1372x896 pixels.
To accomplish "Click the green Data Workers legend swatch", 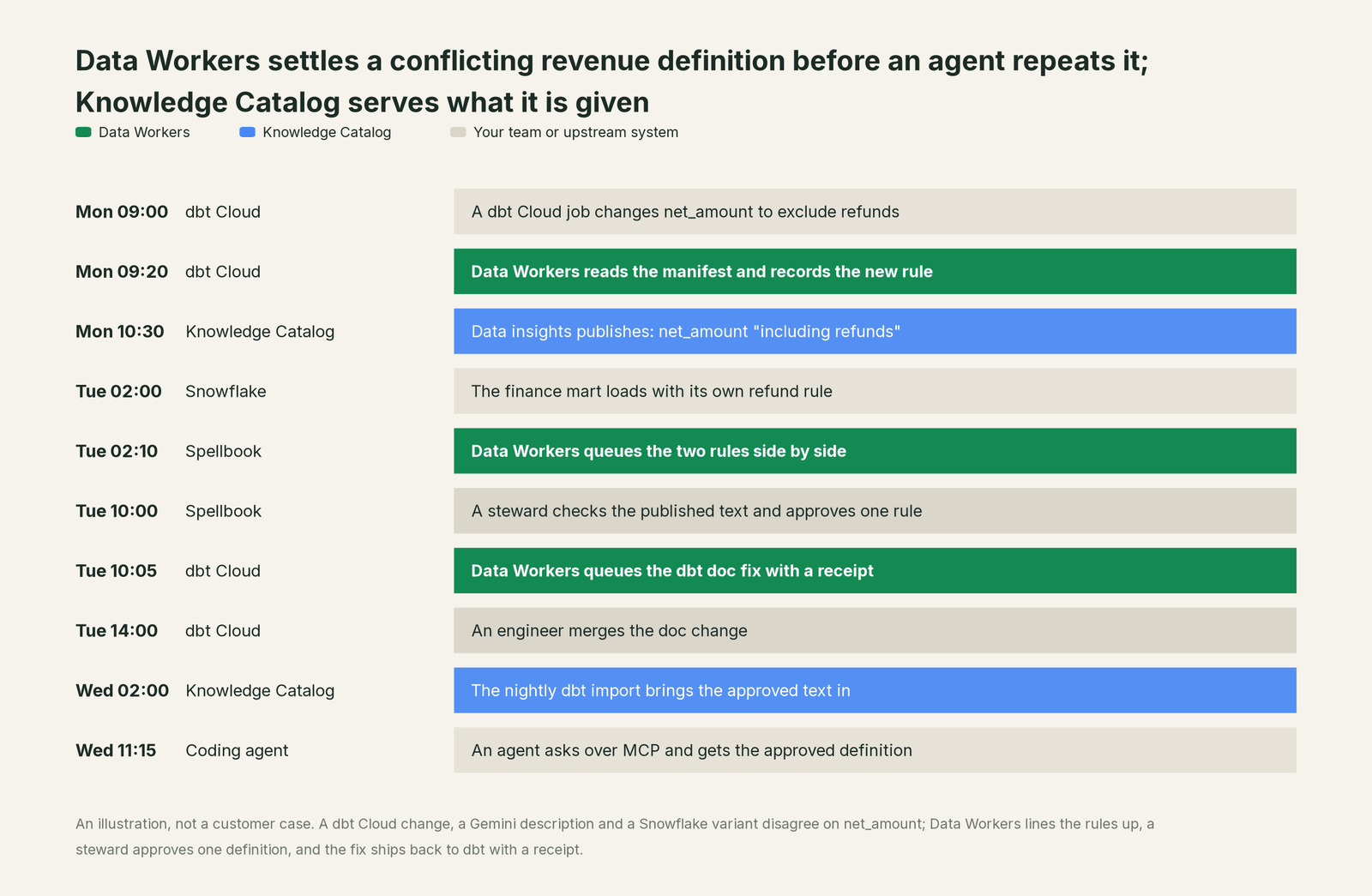I will pyautogui.click(x=83, y=132).
